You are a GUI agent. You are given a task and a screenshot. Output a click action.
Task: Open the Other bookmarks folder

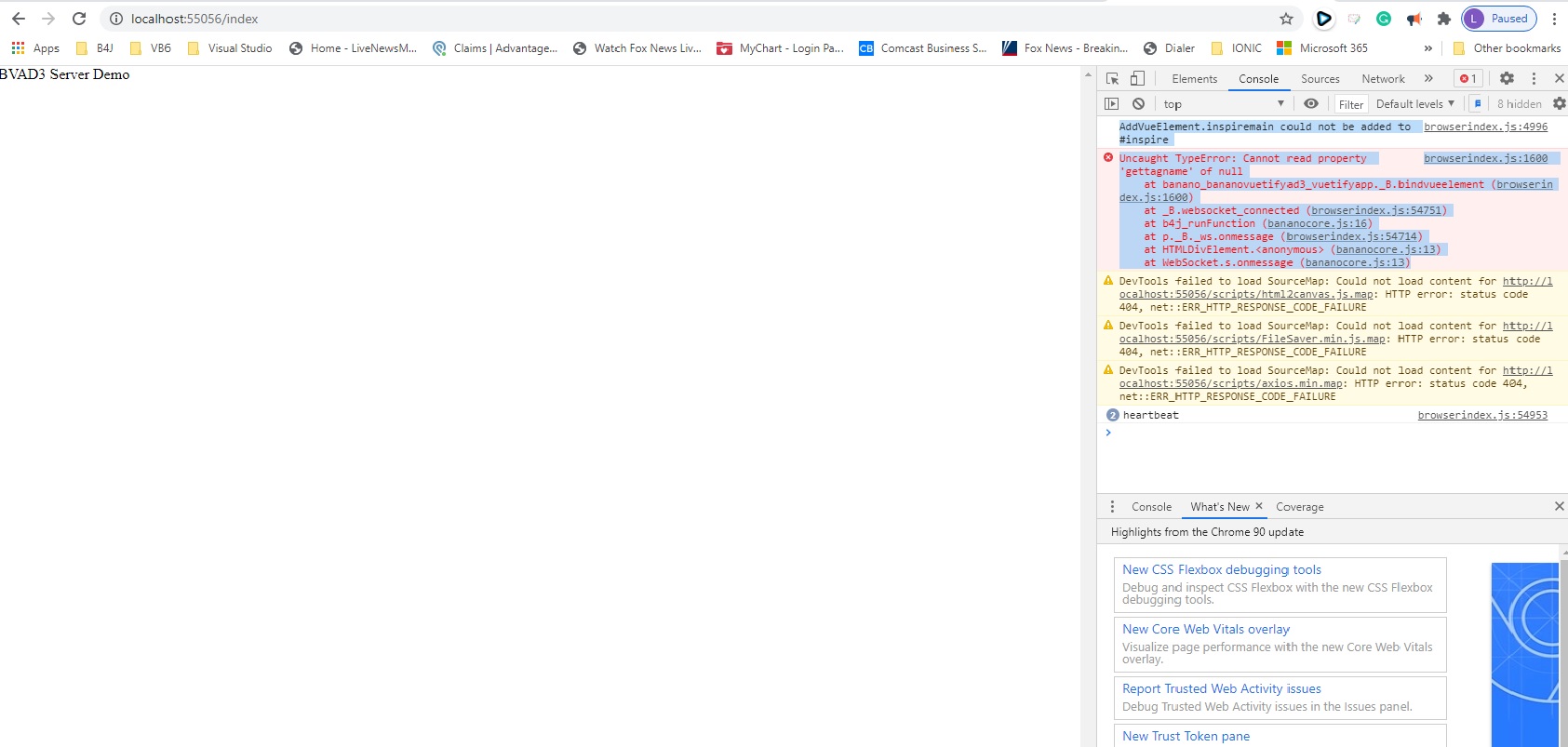point(1507,48)
